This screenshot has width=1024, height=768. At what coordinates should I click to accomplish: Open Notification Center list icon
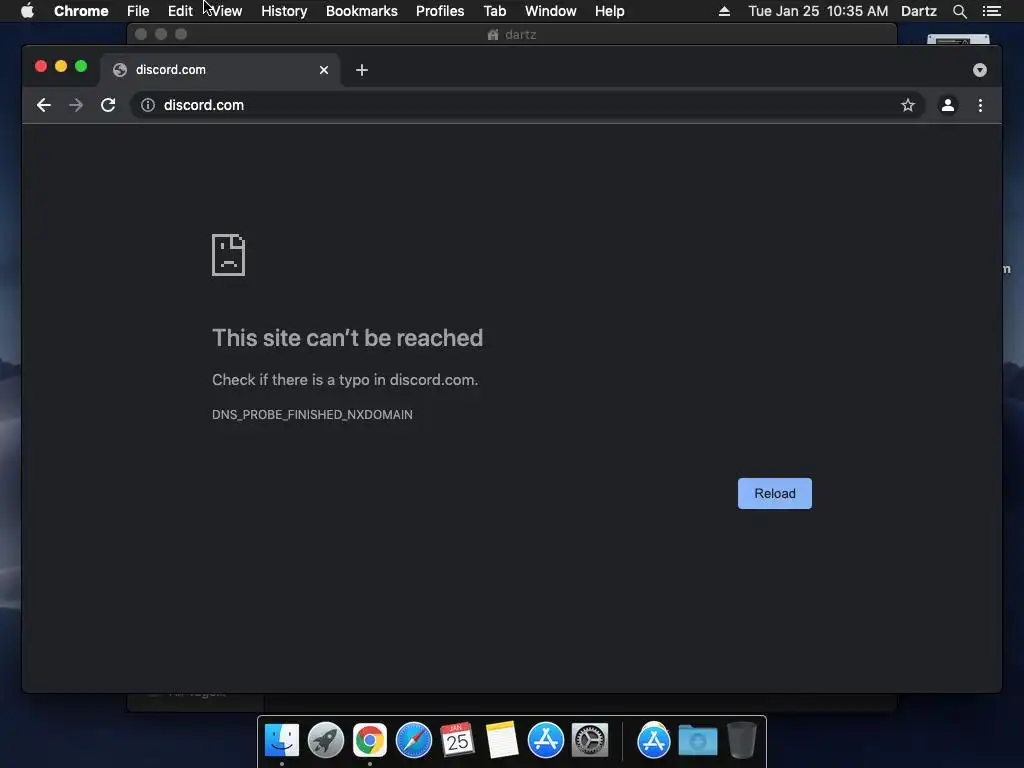[991, 11]
